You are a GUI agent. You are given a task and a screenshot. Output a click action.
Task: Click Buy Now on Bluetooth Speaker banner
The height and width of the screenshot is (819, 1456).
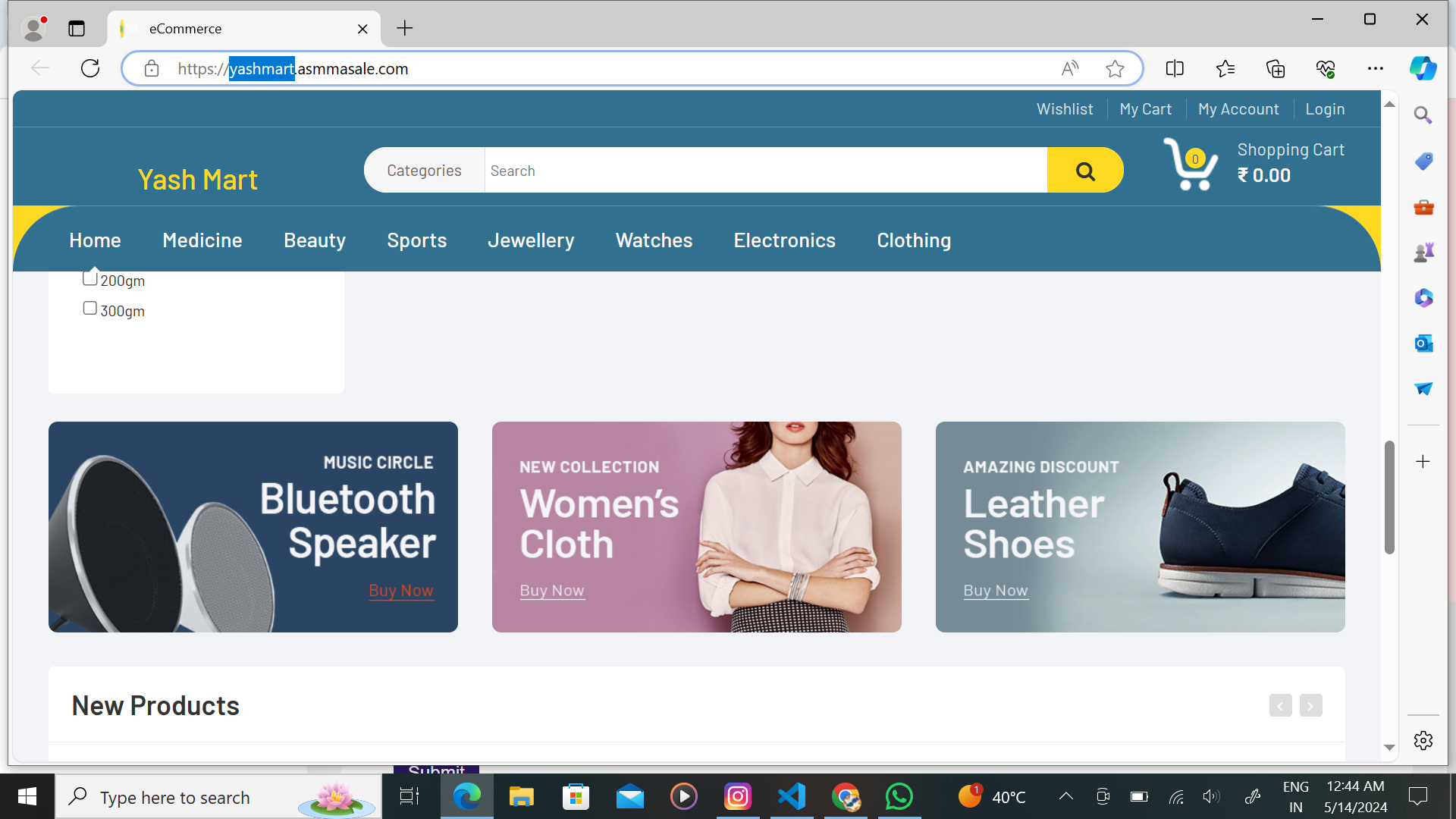[x=400, y=591]
